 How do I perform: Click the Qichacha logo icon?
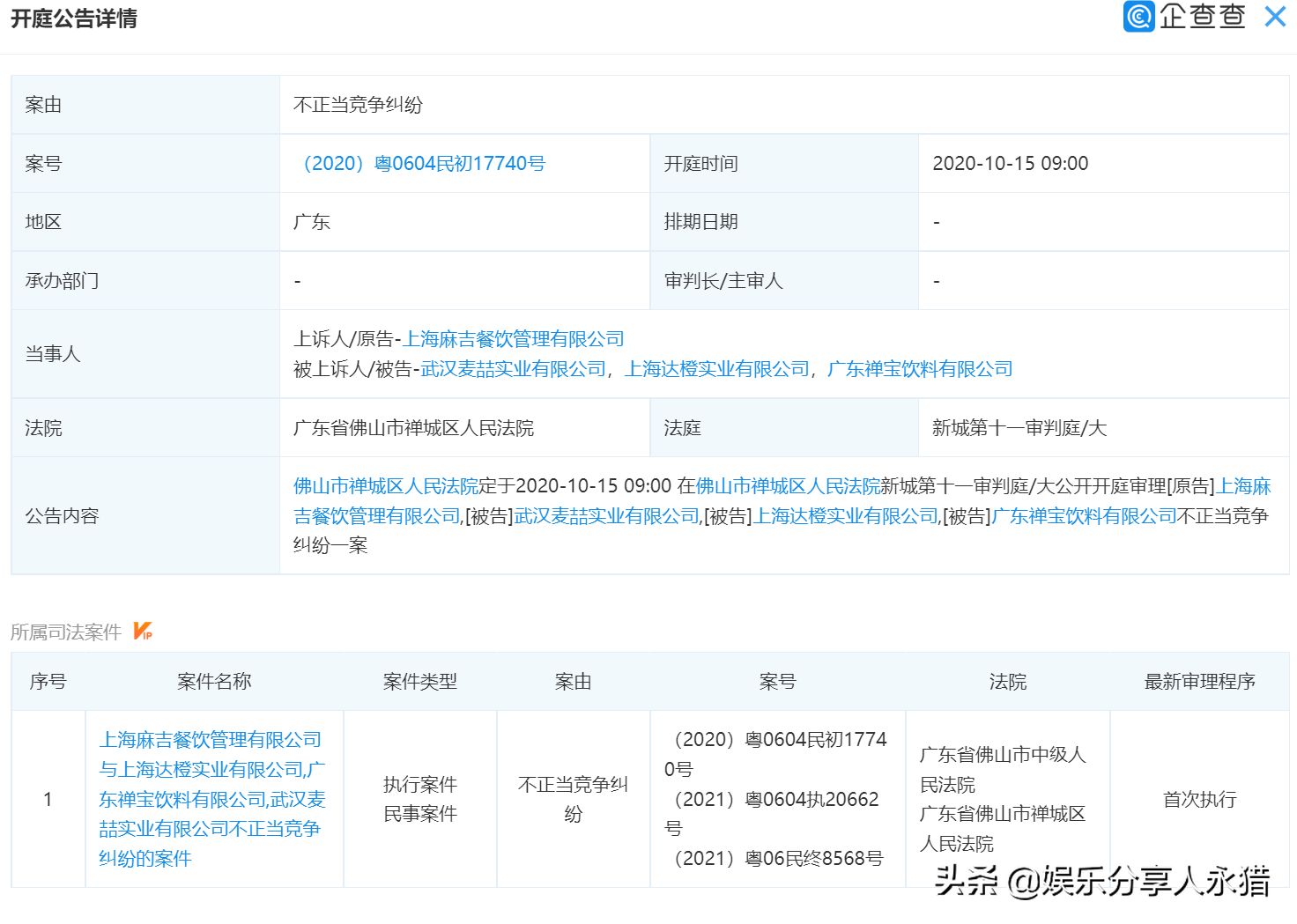pos(1138,17)
